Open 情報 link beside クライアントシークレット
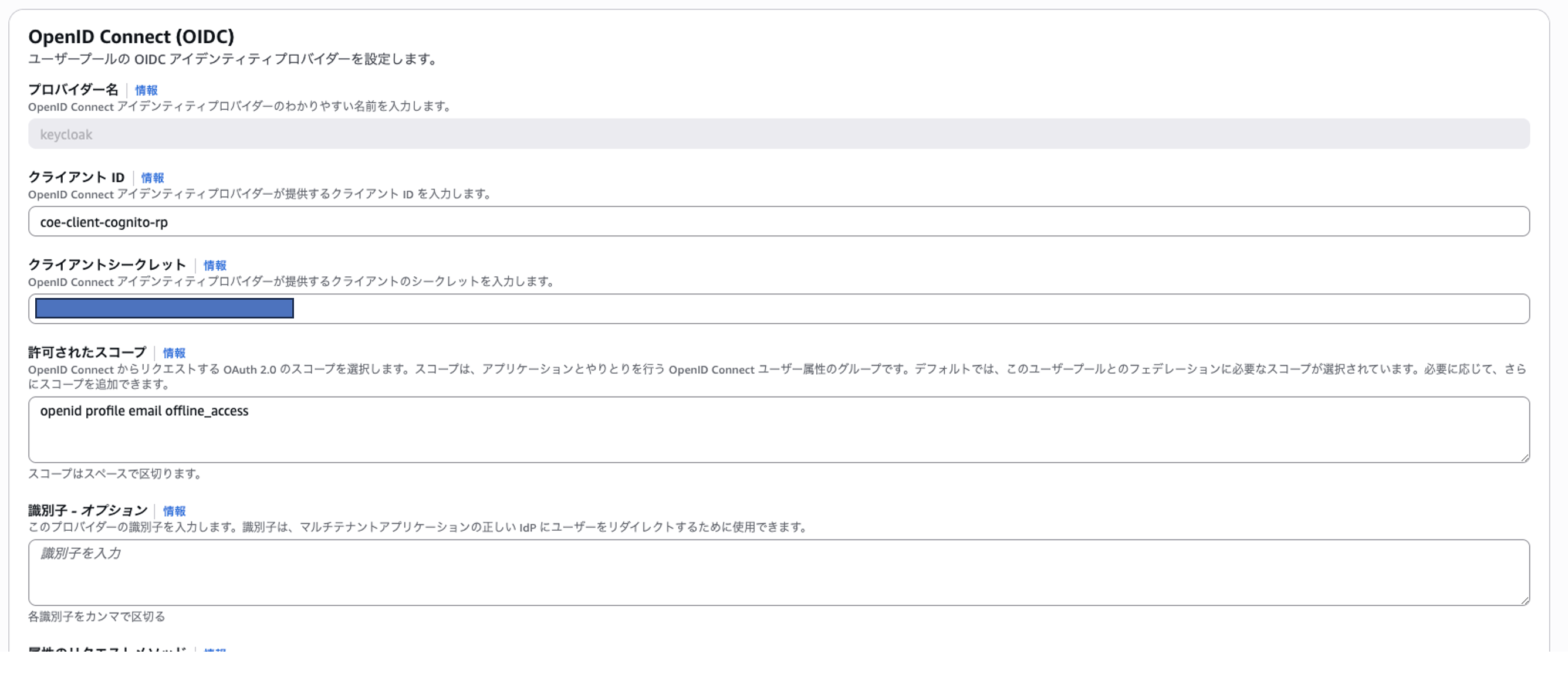 coord(214,265)
